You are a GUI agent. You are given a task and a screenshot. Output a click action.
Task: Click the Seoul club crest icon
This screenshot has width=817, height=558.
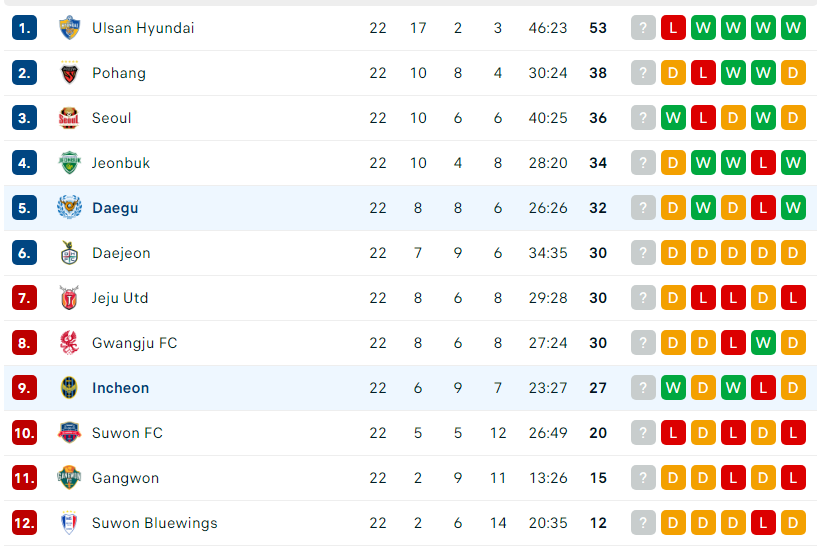tap(69, 118)
